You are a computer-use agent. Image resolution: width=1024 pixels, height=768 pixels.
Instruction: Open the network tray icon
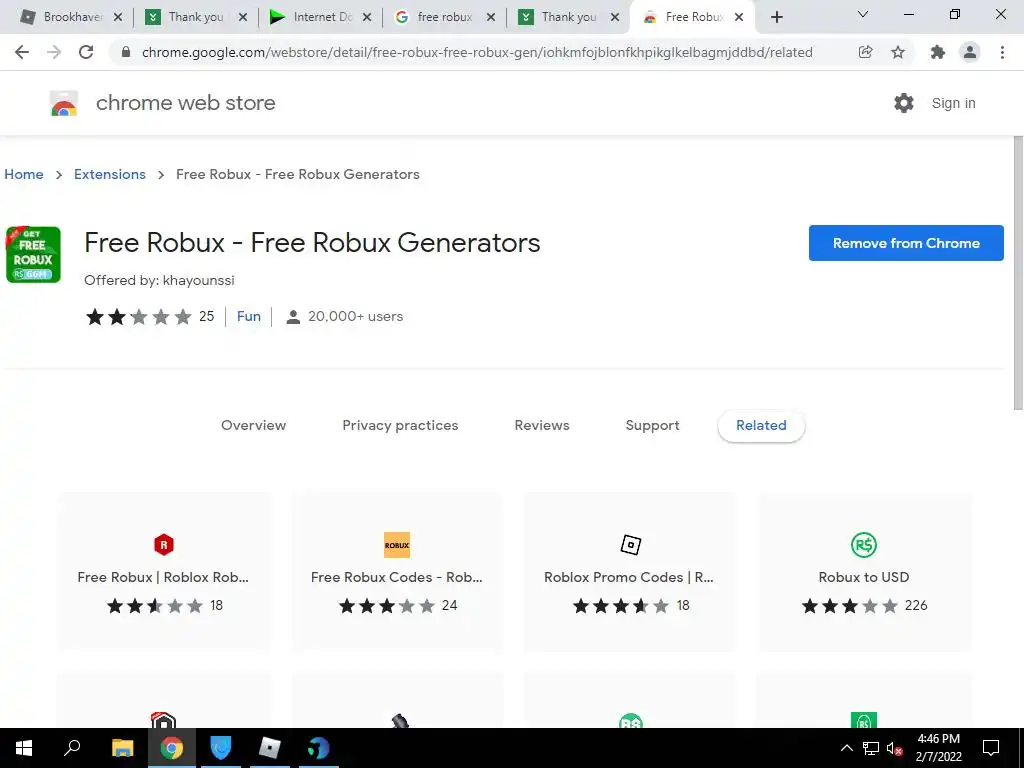click(871, 748)
